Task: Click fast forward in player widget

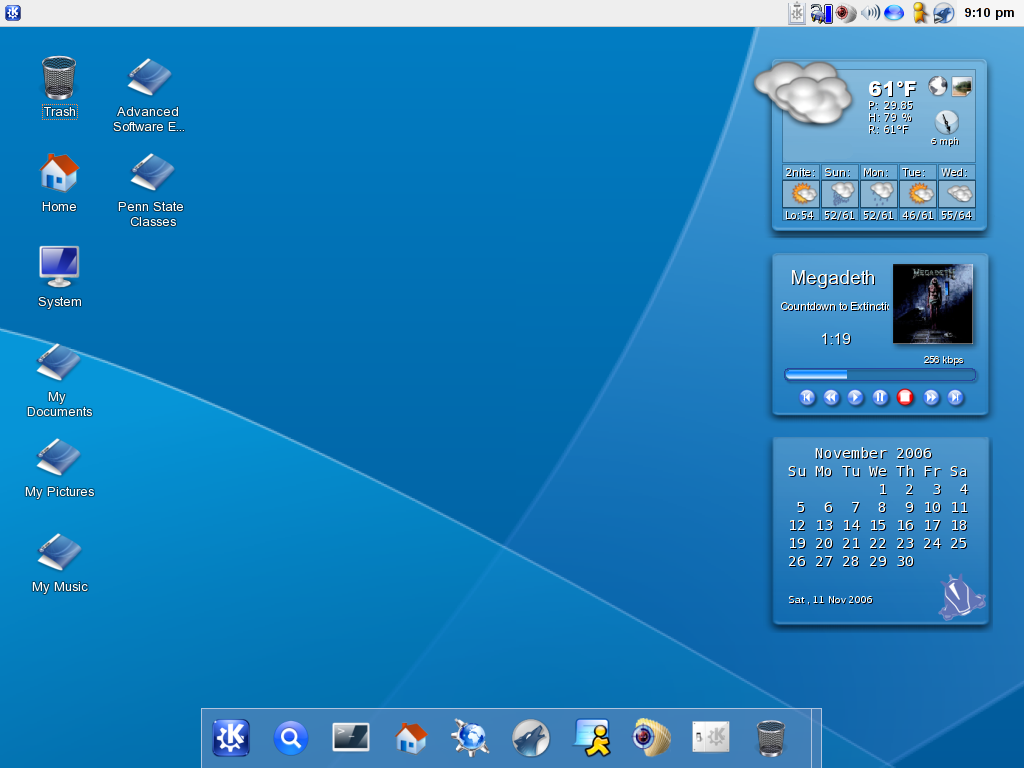Action: (931, 397)
